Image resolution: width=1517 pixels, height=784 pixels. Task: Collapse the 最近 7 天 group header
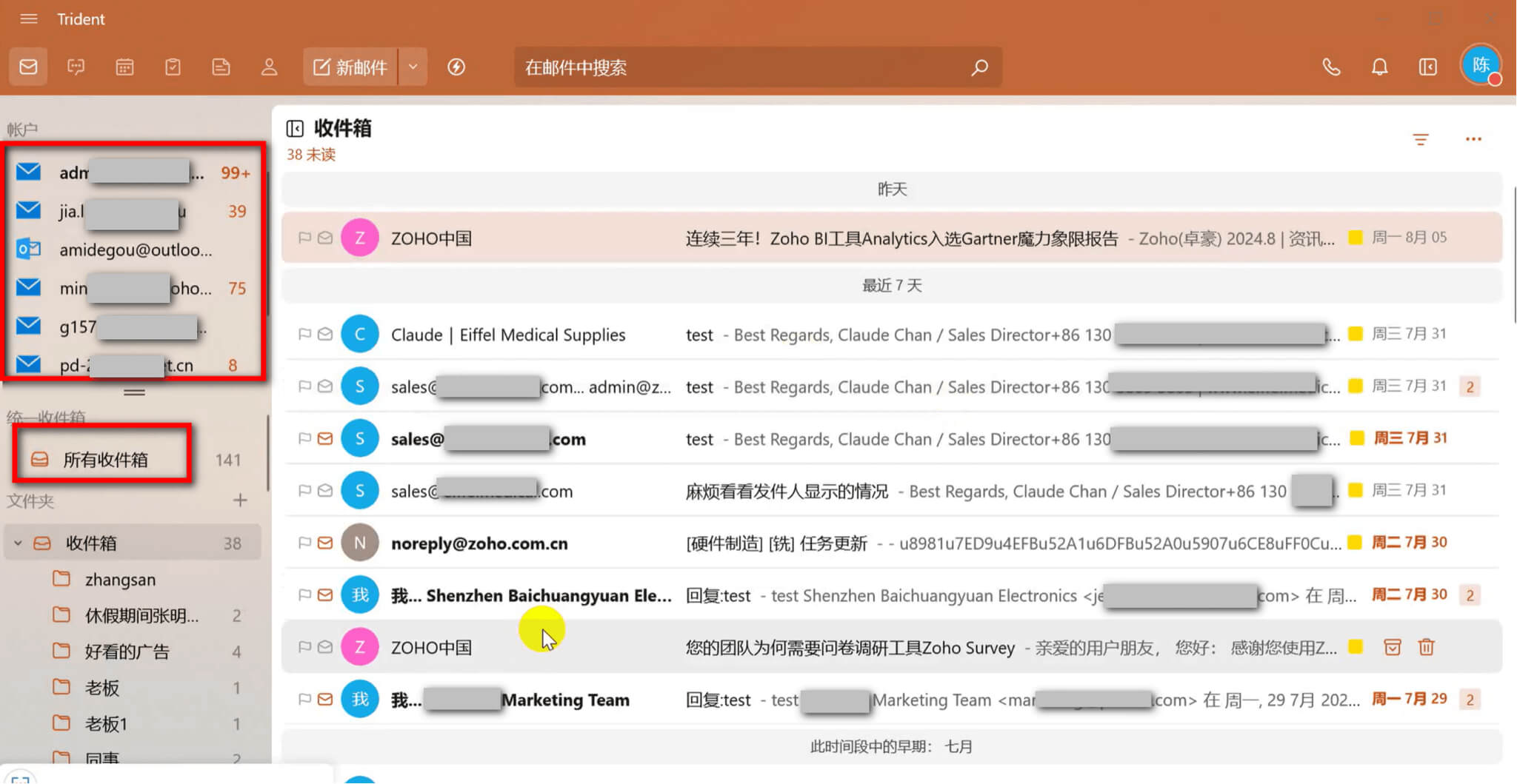[891, 286]
